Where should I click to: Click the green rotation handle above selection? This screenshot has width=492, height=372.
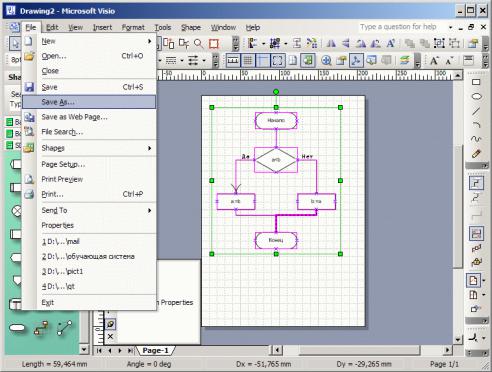click(x=276, y=92)
